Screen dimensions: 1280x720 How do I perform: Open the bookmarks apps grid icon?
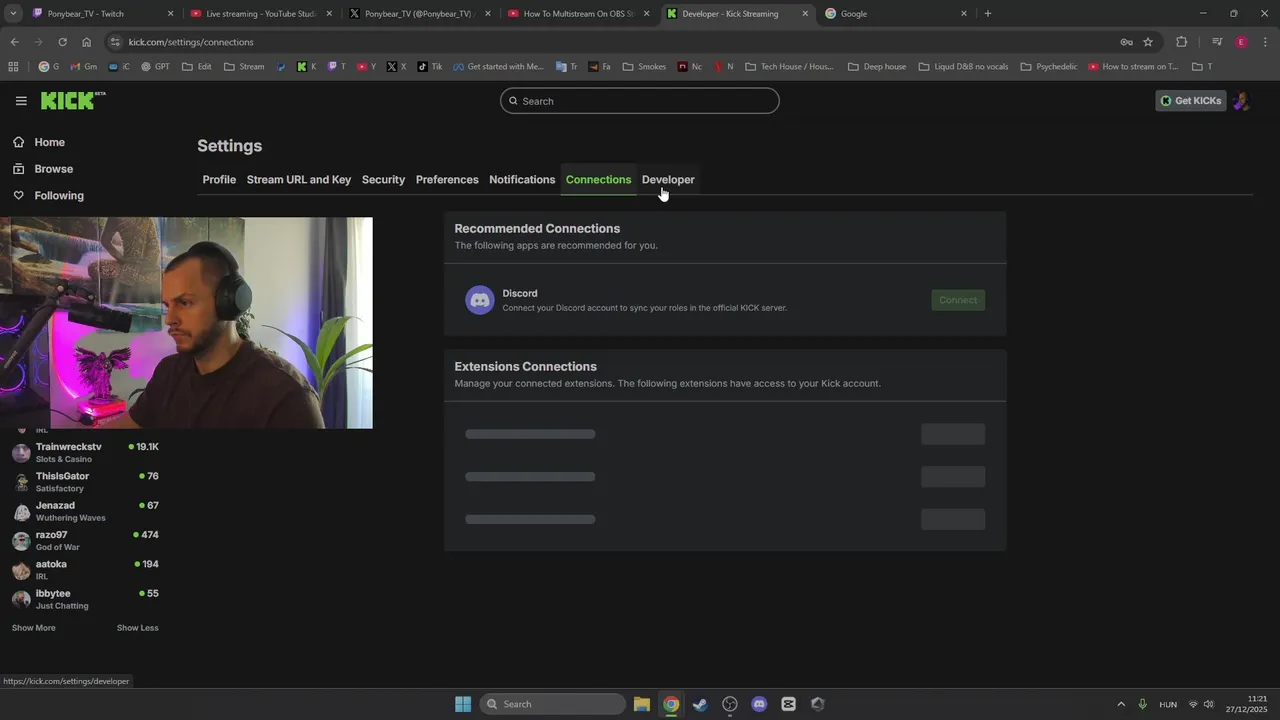pyautogui.click(x=13, y=67)
